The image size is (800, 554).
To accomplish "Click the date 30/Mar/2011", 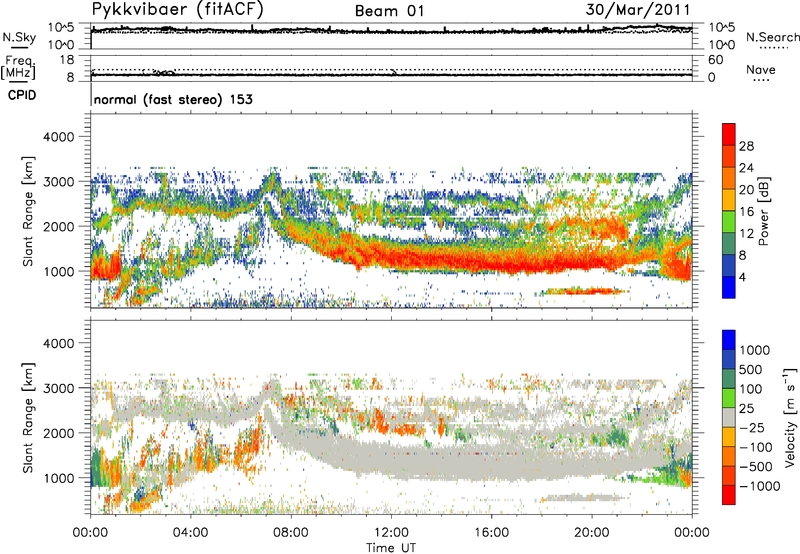I will pos(638,10).
